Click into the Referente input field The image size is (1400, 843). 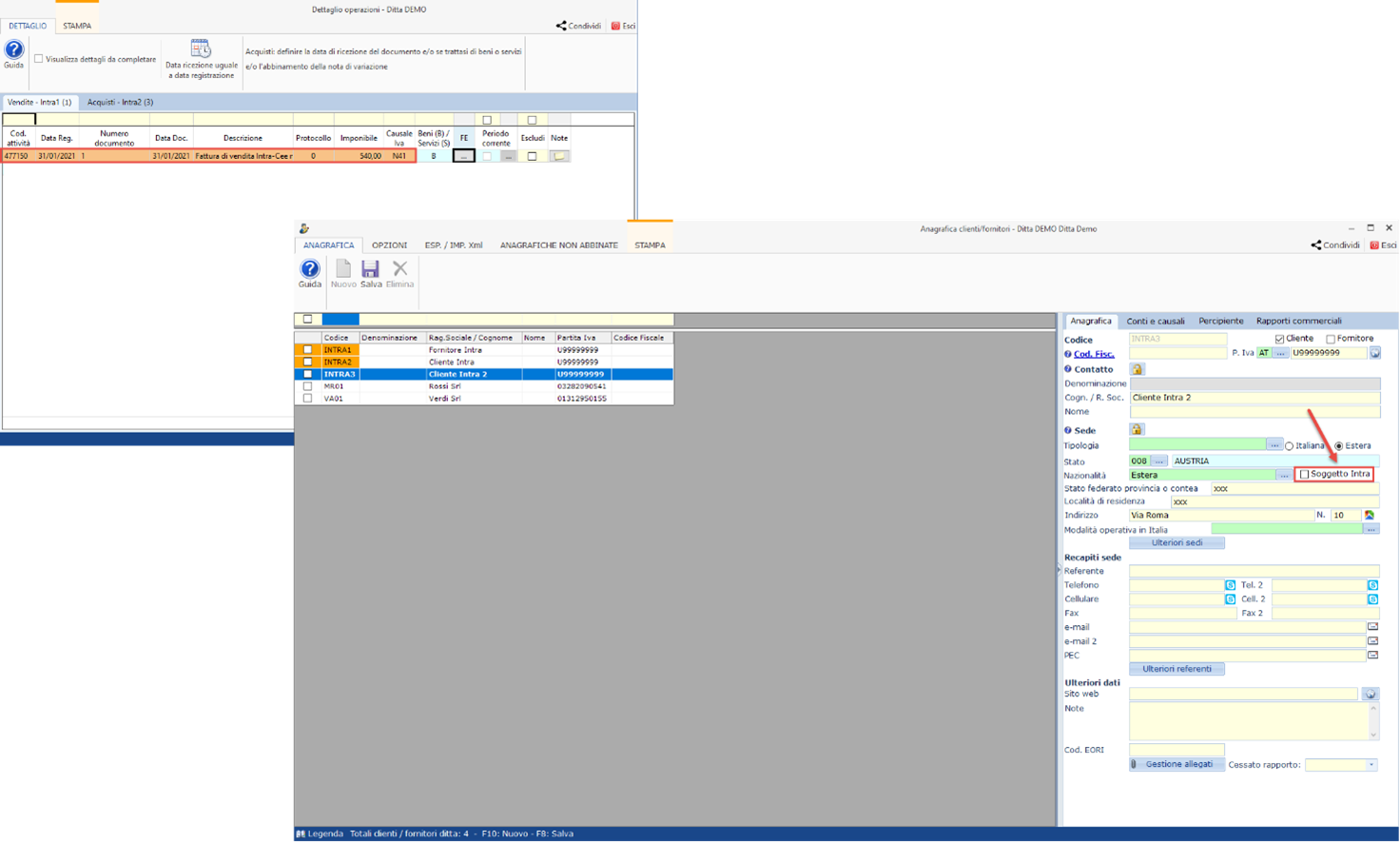click(1254, 571)
